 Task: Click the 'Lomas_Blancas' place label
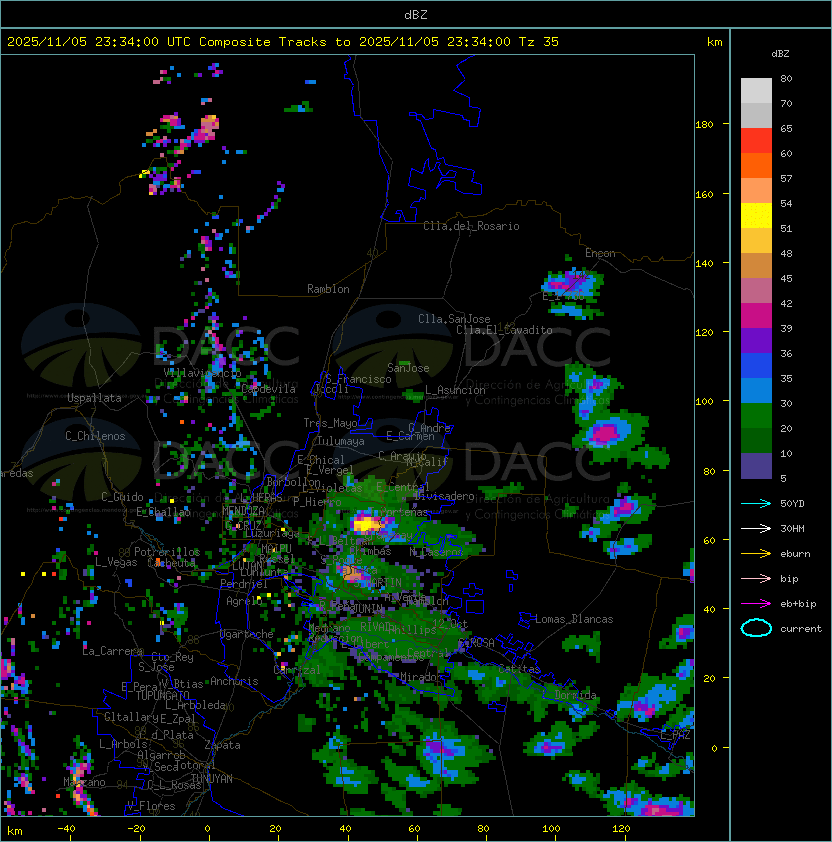[574, 619]
